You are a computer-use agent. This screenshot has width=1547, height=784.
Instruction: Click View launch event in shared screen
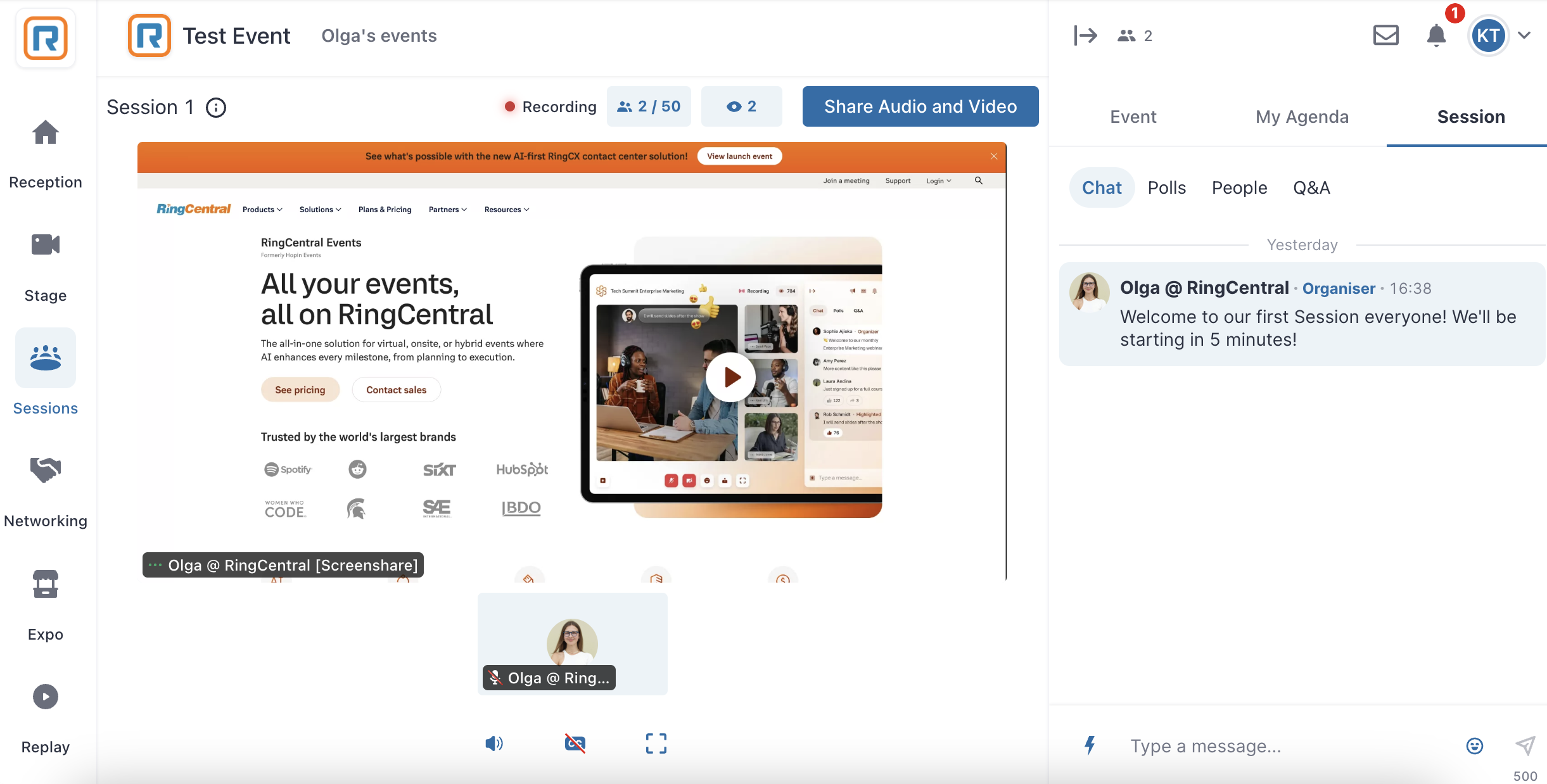(x=739, y=156)
